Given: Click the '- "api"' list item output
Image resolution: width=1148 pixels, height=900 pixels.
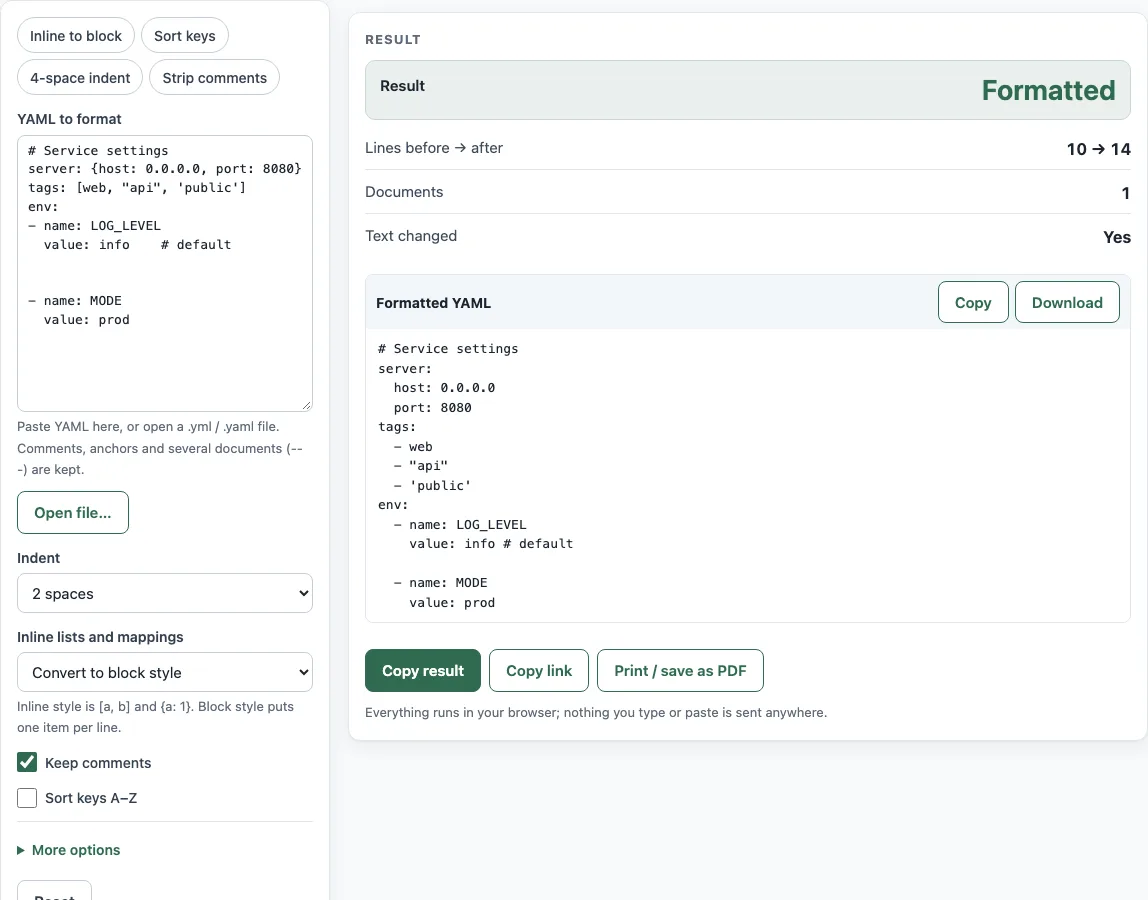Looking at the screenshot, I should [x=421, y=466].
